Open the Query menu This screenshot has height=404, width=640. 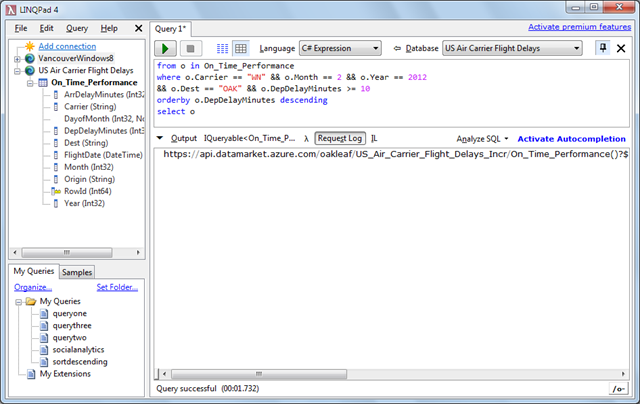pos(77,28)
